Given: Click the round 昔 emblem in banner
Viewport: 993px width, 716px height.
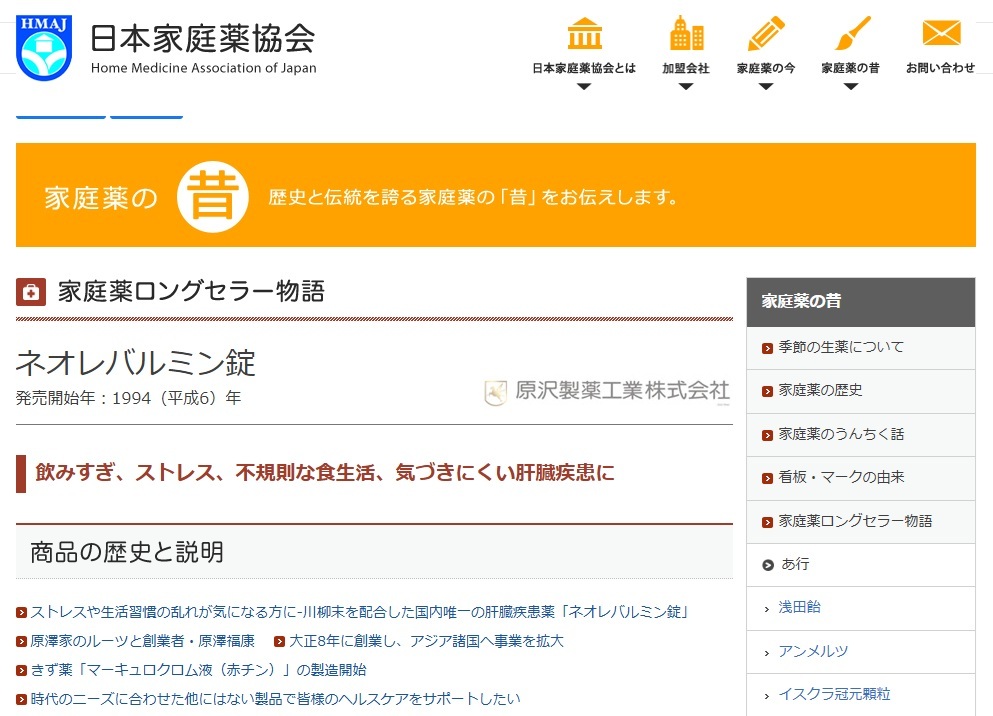Looking at the screenshot, I should (213, 197).
